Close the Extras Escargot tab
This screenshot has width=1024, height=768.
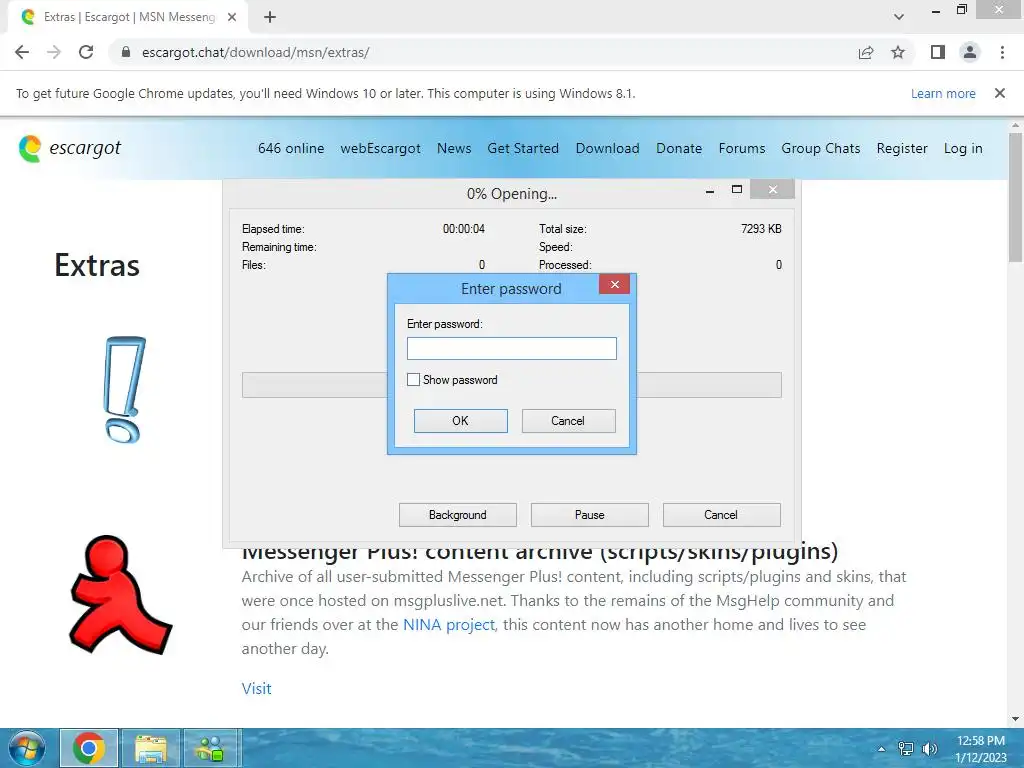[232, 17]
